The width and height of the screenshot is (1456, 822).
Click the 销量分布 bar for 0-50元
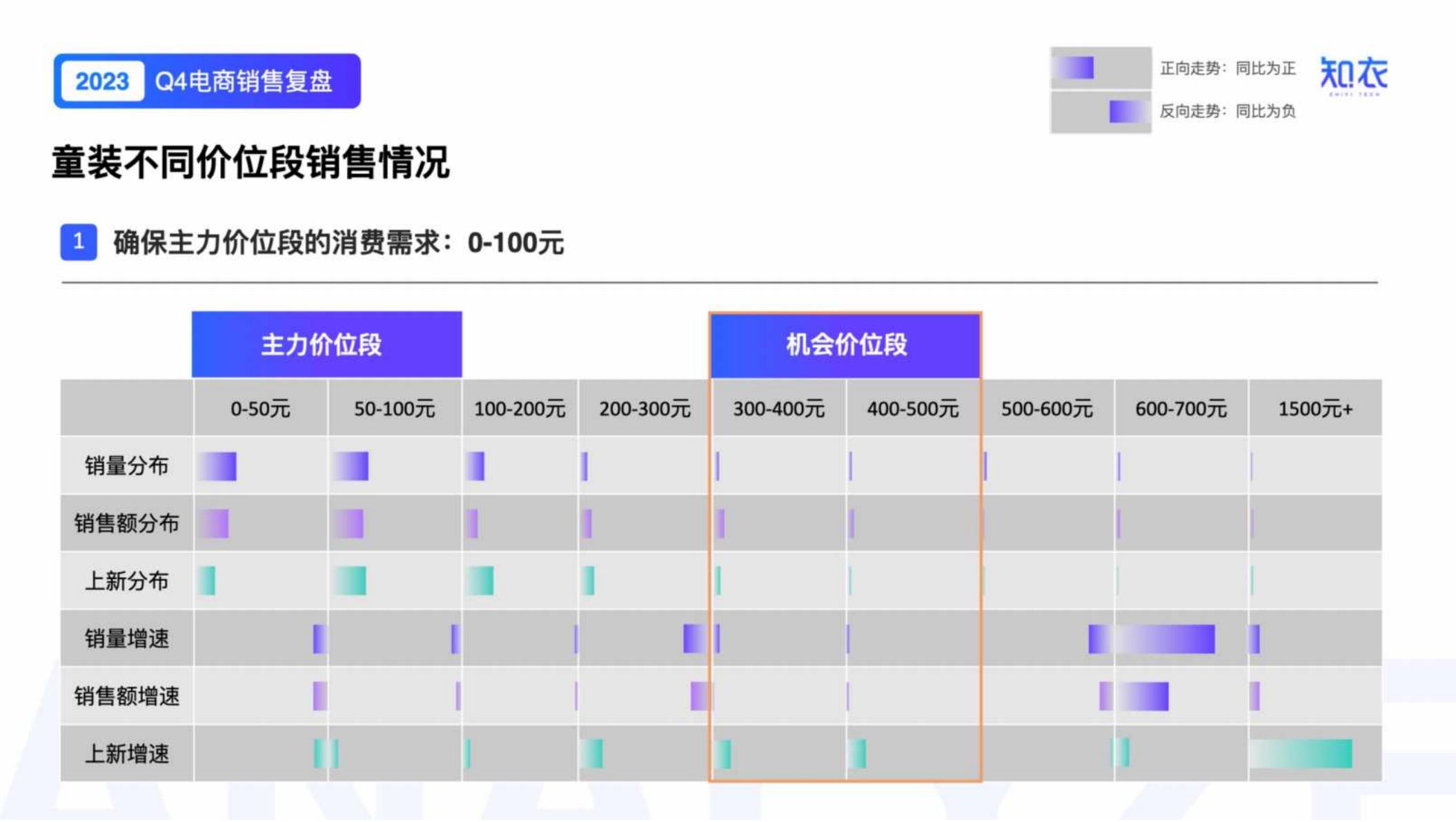click(x=217, y=467)
